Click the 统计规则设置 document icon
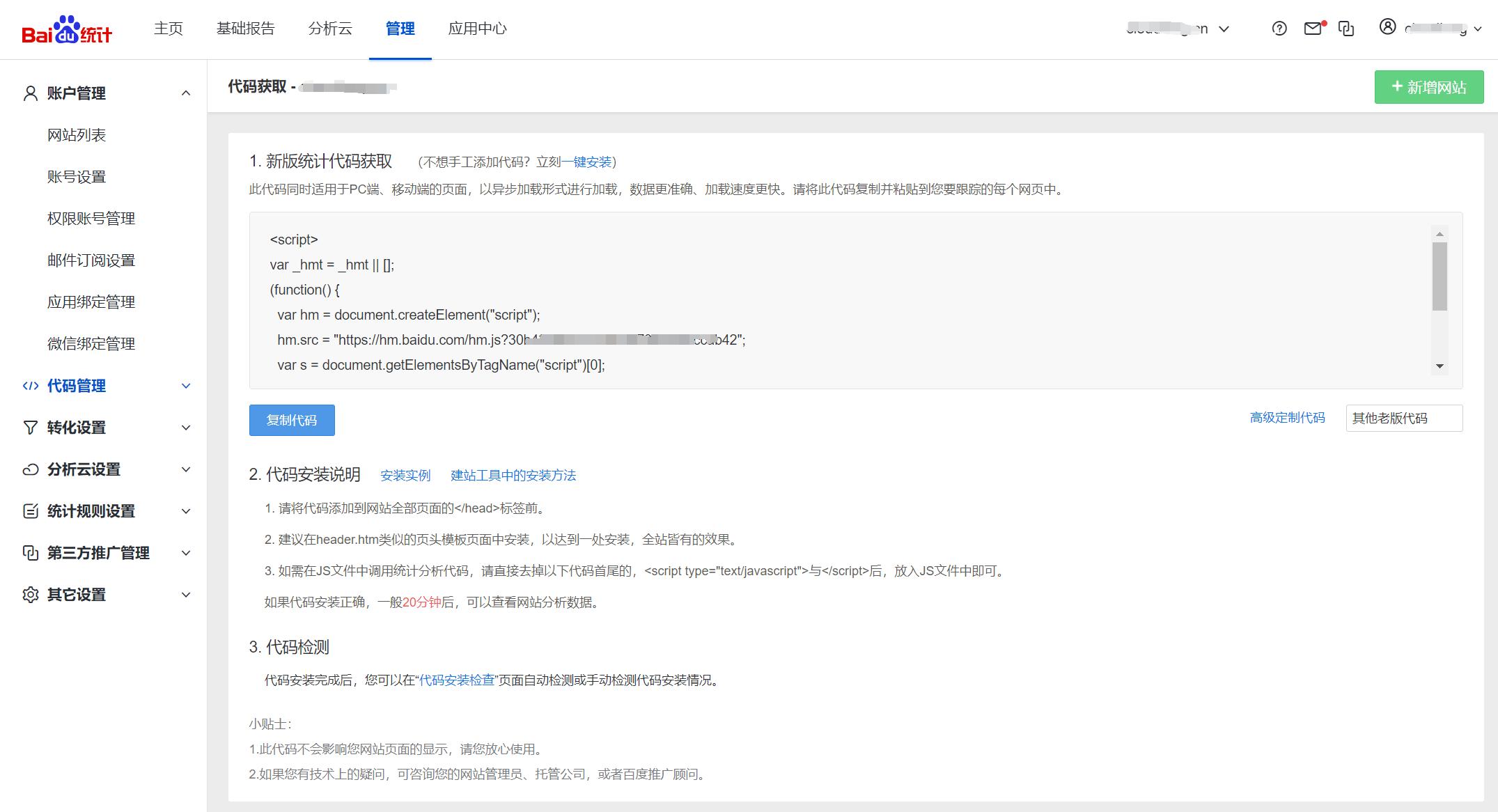This screenshot has width=1498, height=812. click(x=30, y=510)
